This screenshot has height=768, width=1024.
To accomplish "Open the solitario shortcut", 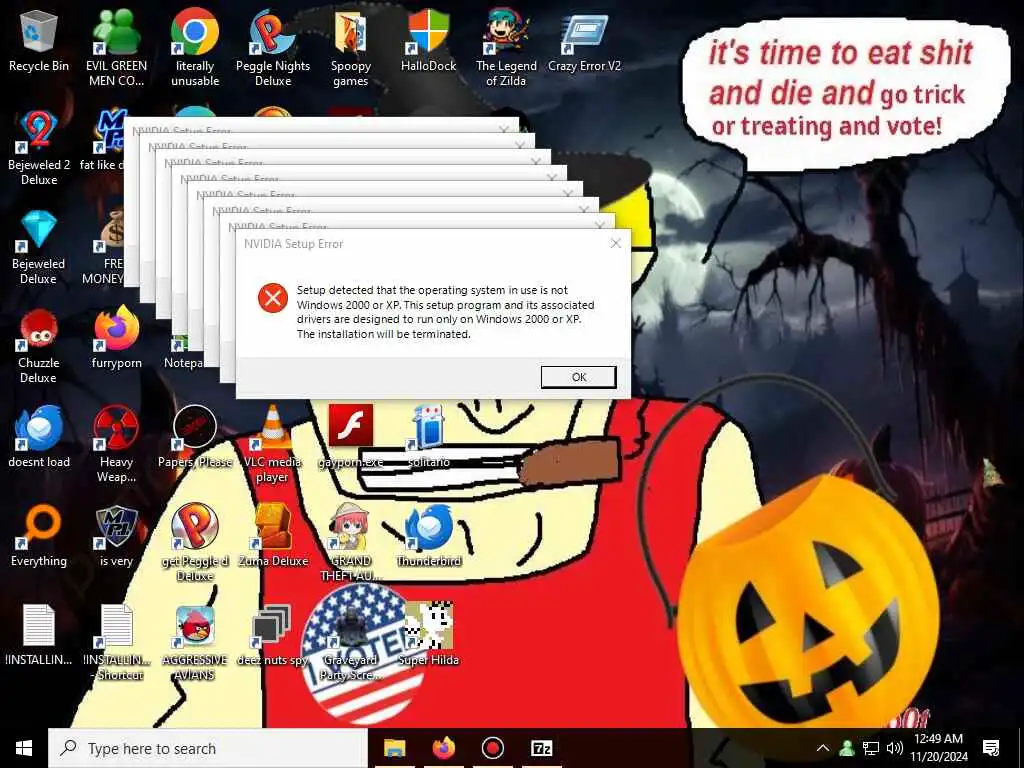I will coord(428,436).
